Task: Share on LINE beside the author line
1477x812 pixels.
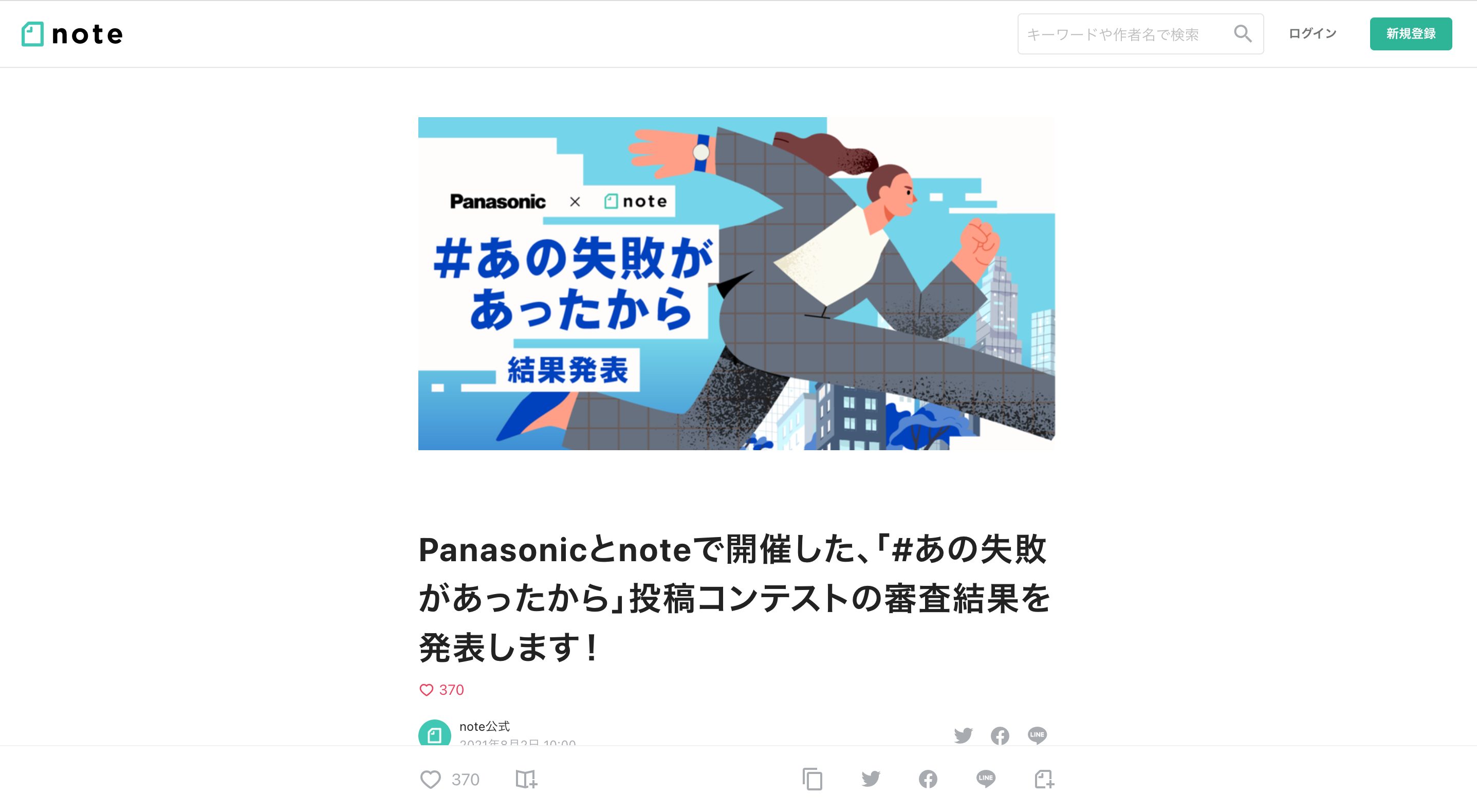Action: coord(1037,735)
